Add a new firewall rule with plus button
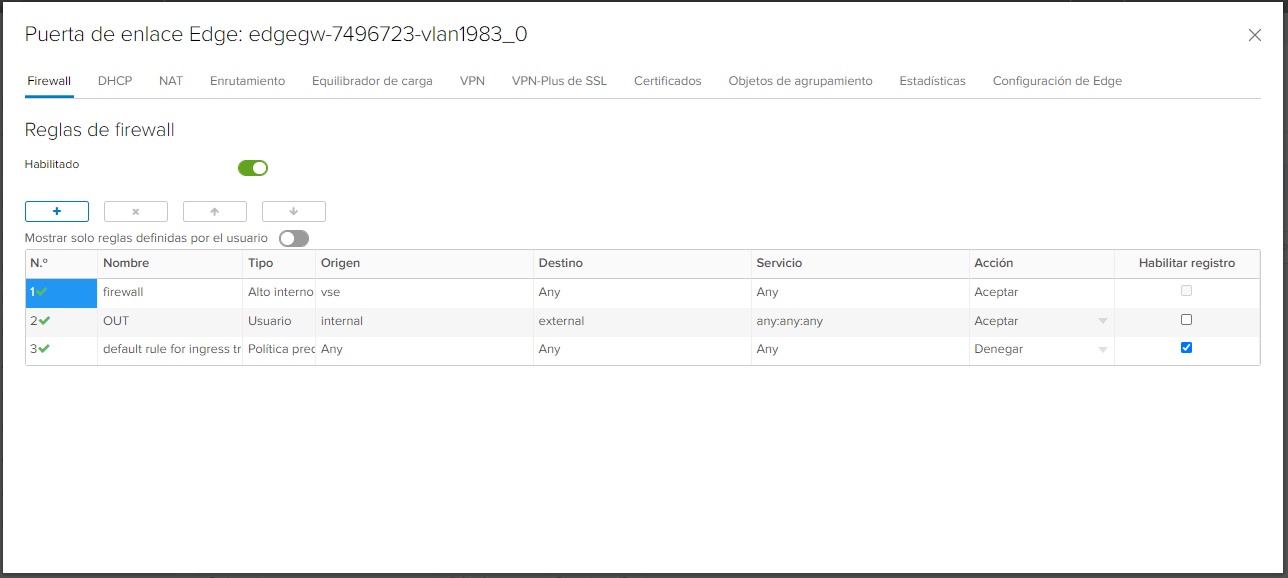This screenshot has width=1288, height=578. (57, 211)
